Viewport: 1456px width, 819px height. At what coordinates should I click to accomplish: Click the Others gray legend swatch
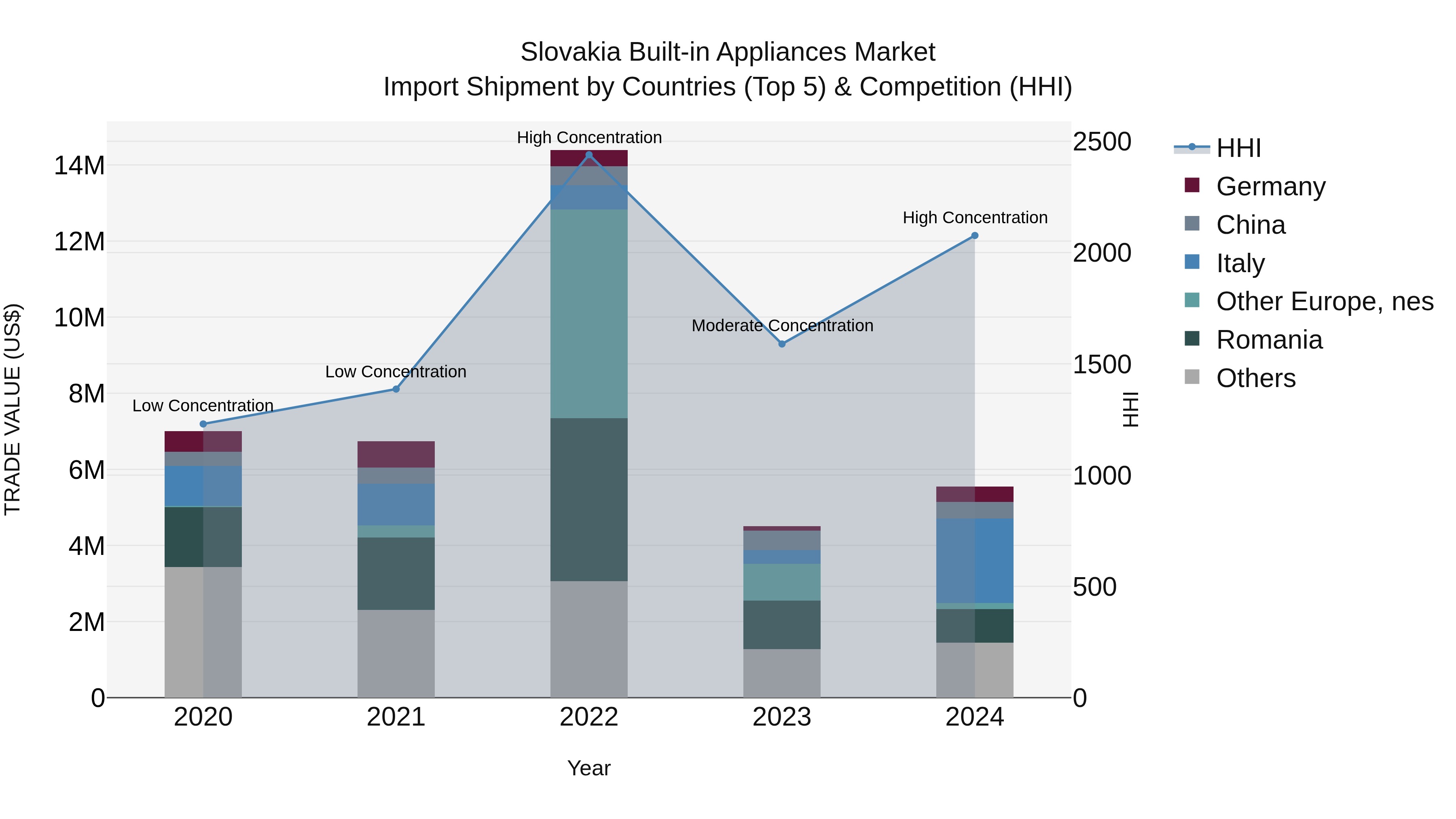pos(1192,377)
